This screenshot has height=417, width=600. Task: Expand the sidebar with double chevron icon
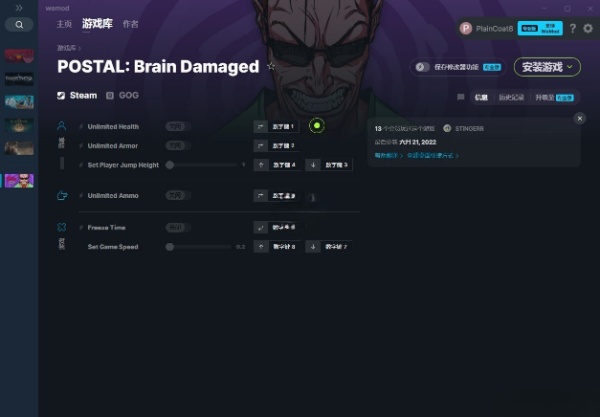(19, 8)
